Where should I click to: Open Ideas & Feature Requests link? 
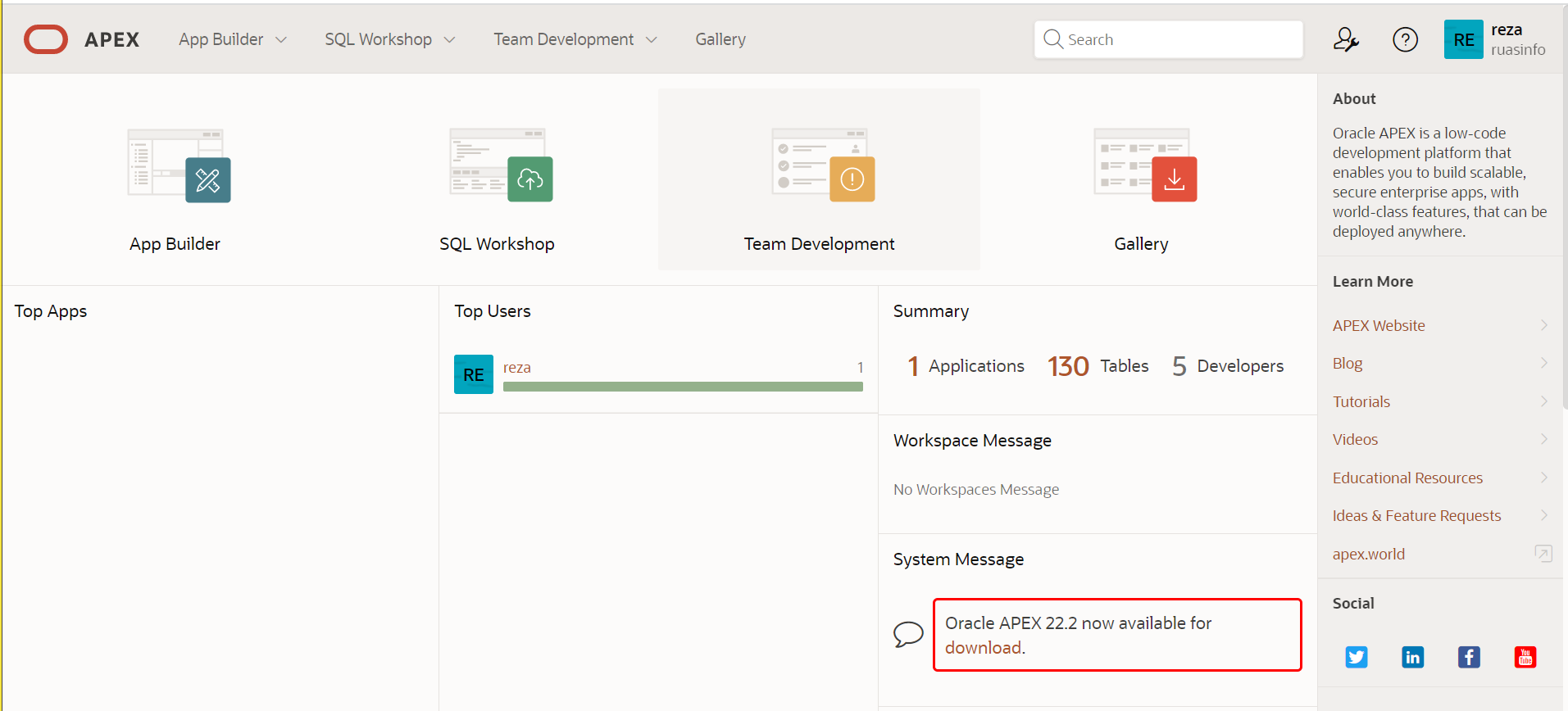point(1416,515)
